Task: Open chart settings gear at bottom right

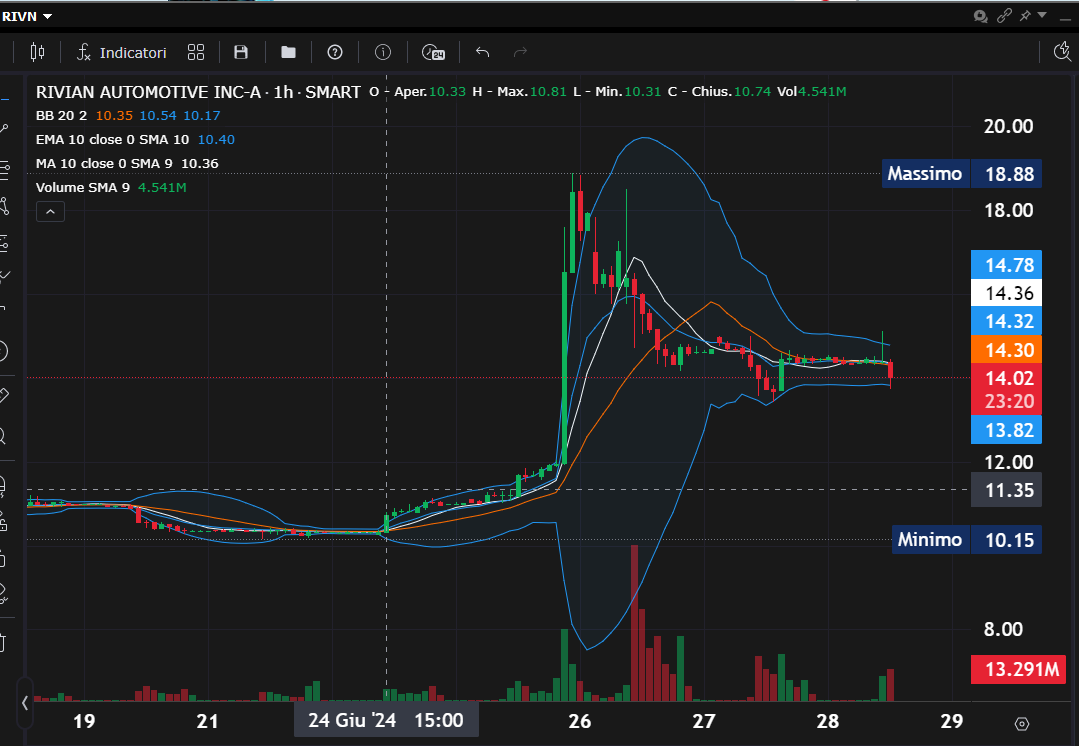Action: point(1022,723)
